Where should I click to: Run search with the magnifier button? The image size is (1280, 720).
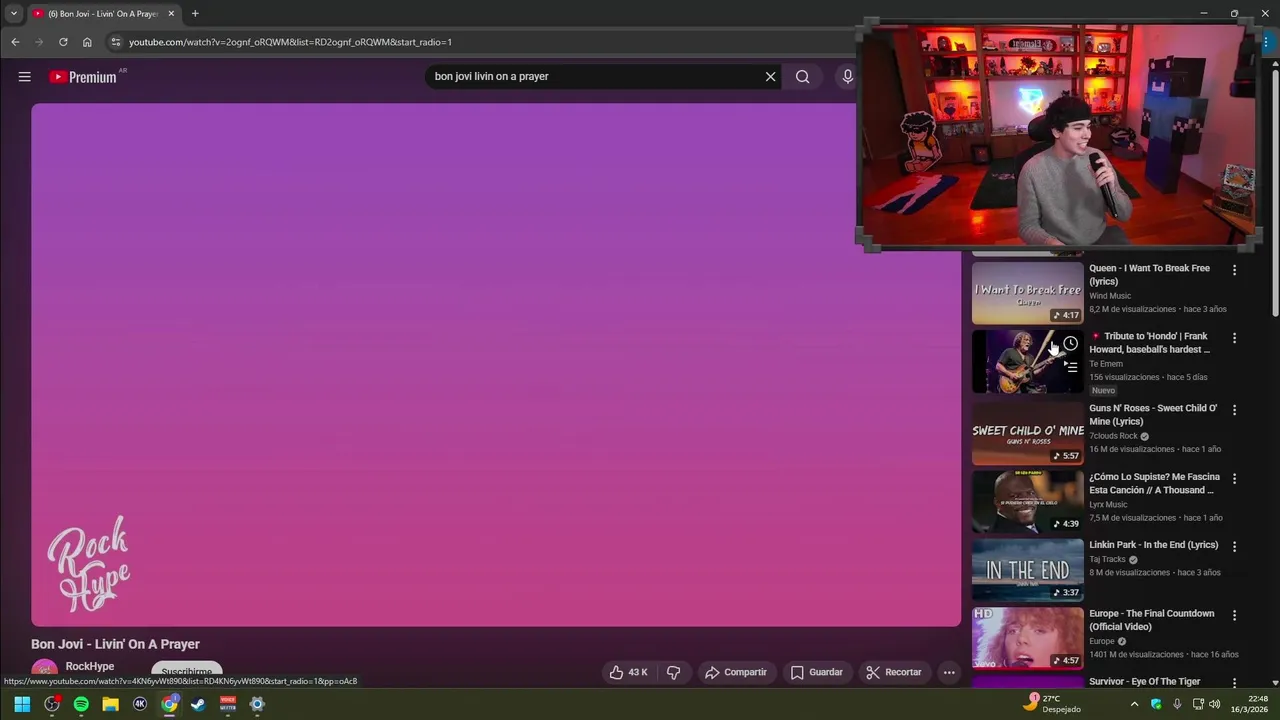tap(802, 77)
